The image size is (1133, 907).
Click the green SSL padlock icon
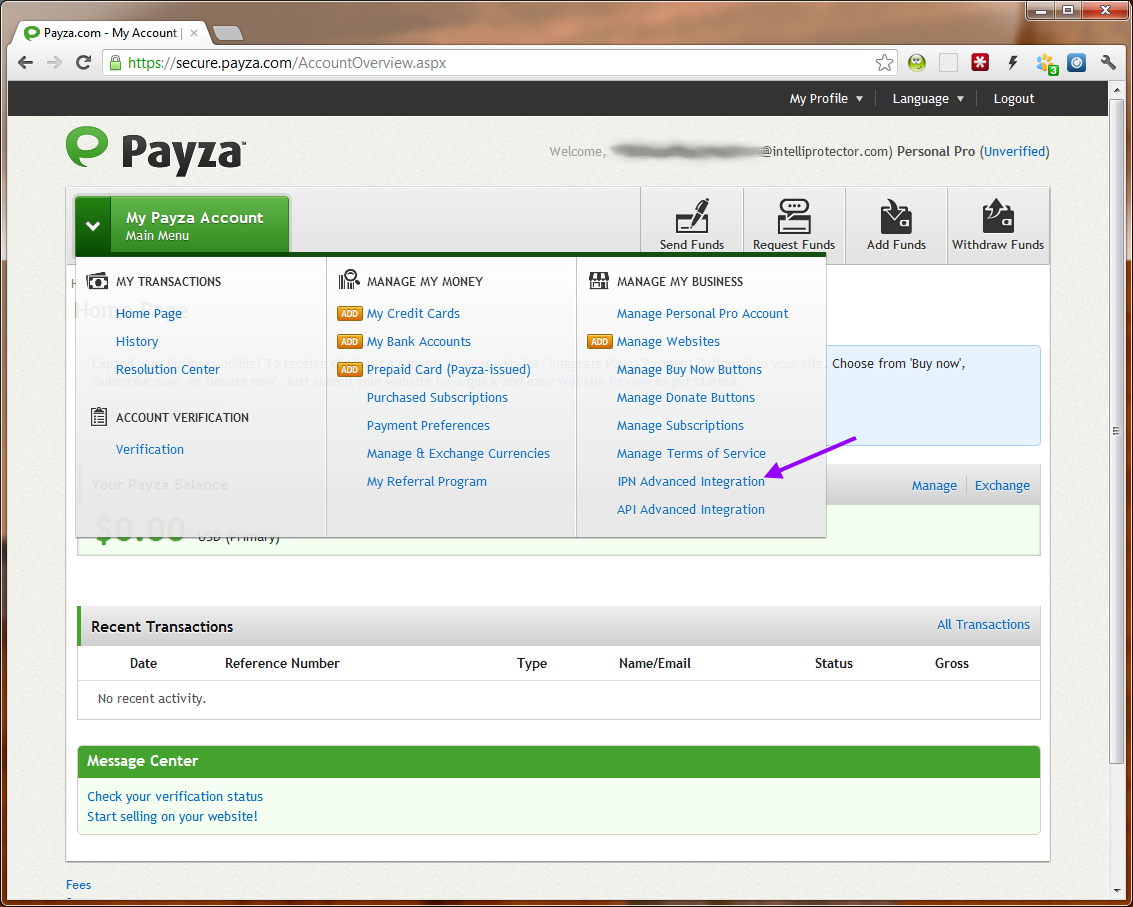pos(115,63)
